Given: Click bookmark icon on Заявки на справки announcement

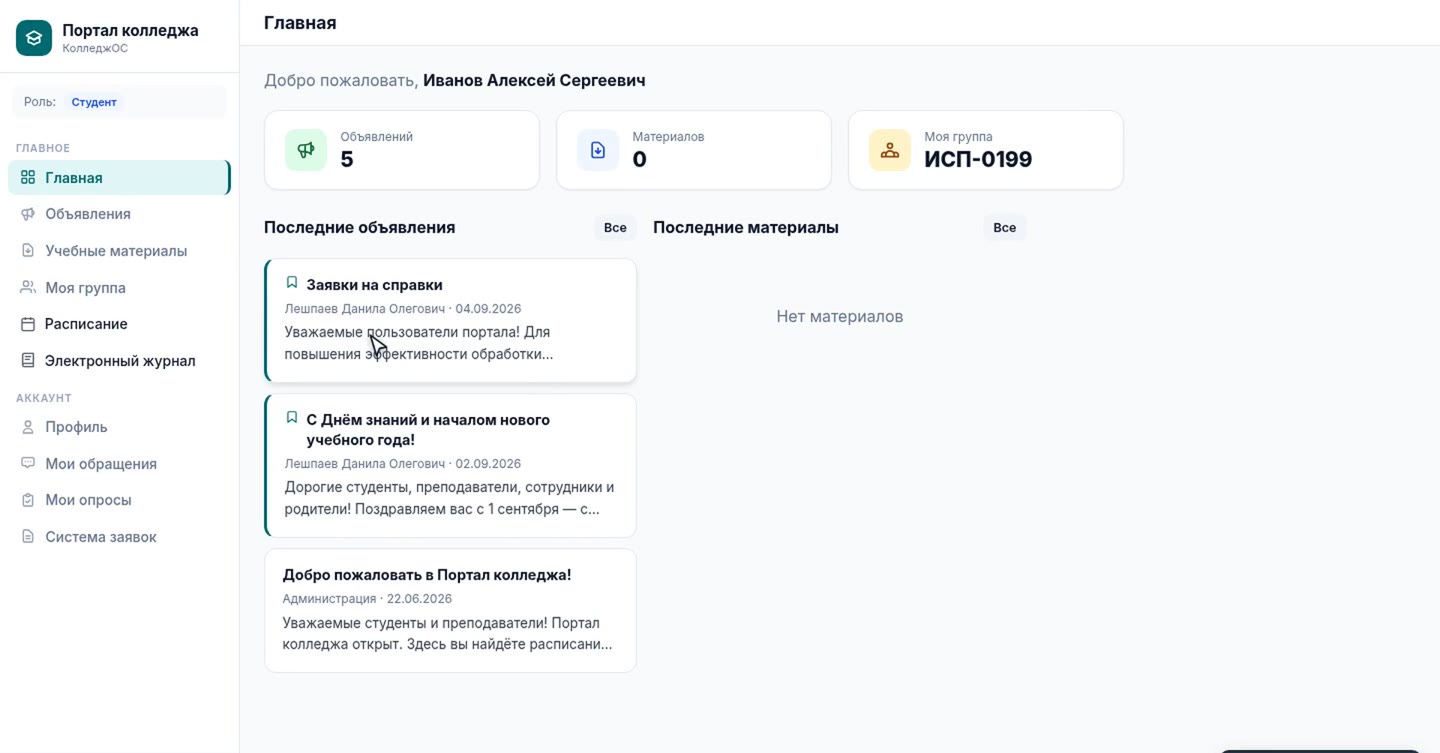Looking at the screenshot, I should 292,283.
